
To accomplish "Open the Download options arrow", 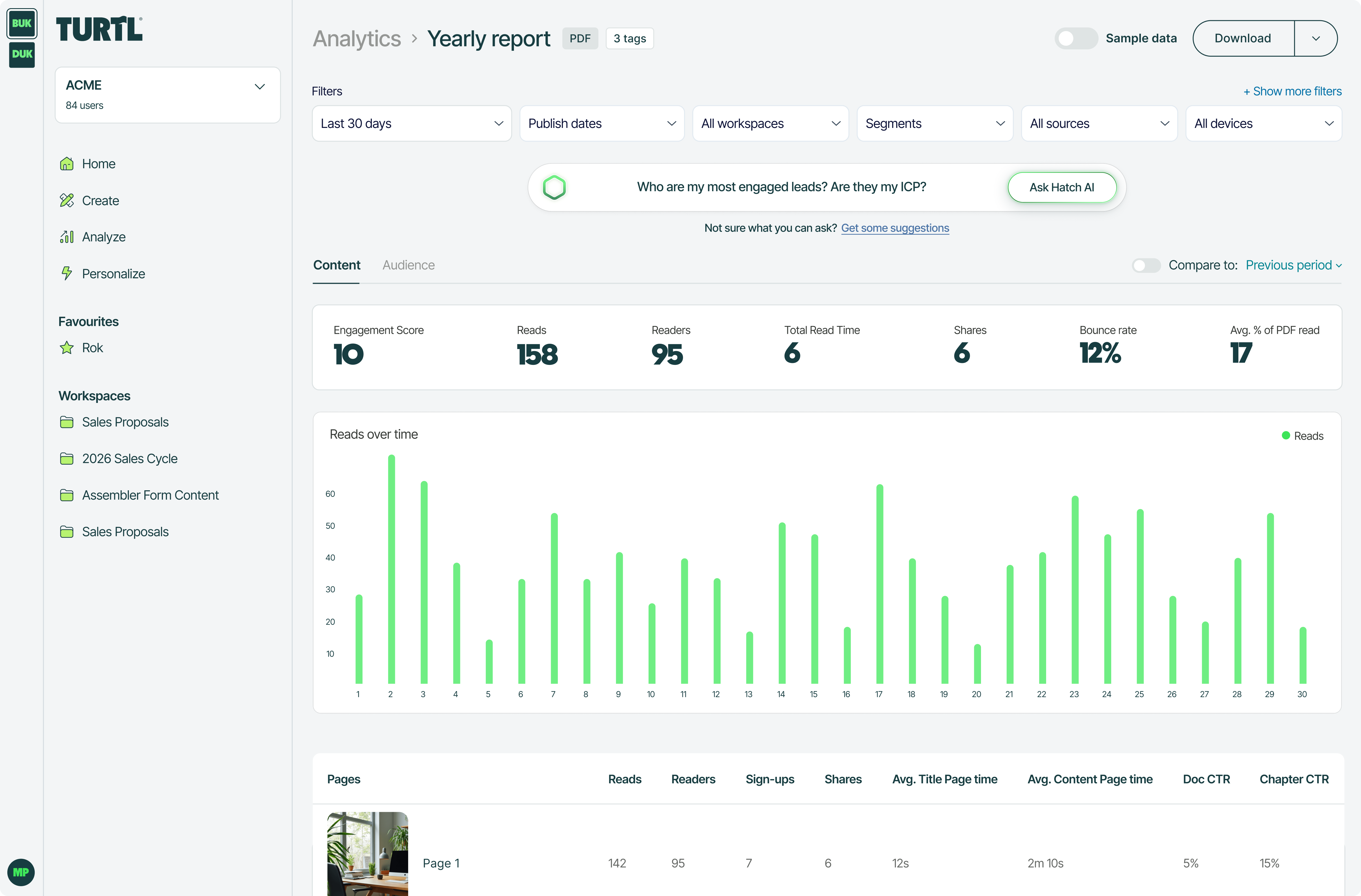I will pos(1315,38).
